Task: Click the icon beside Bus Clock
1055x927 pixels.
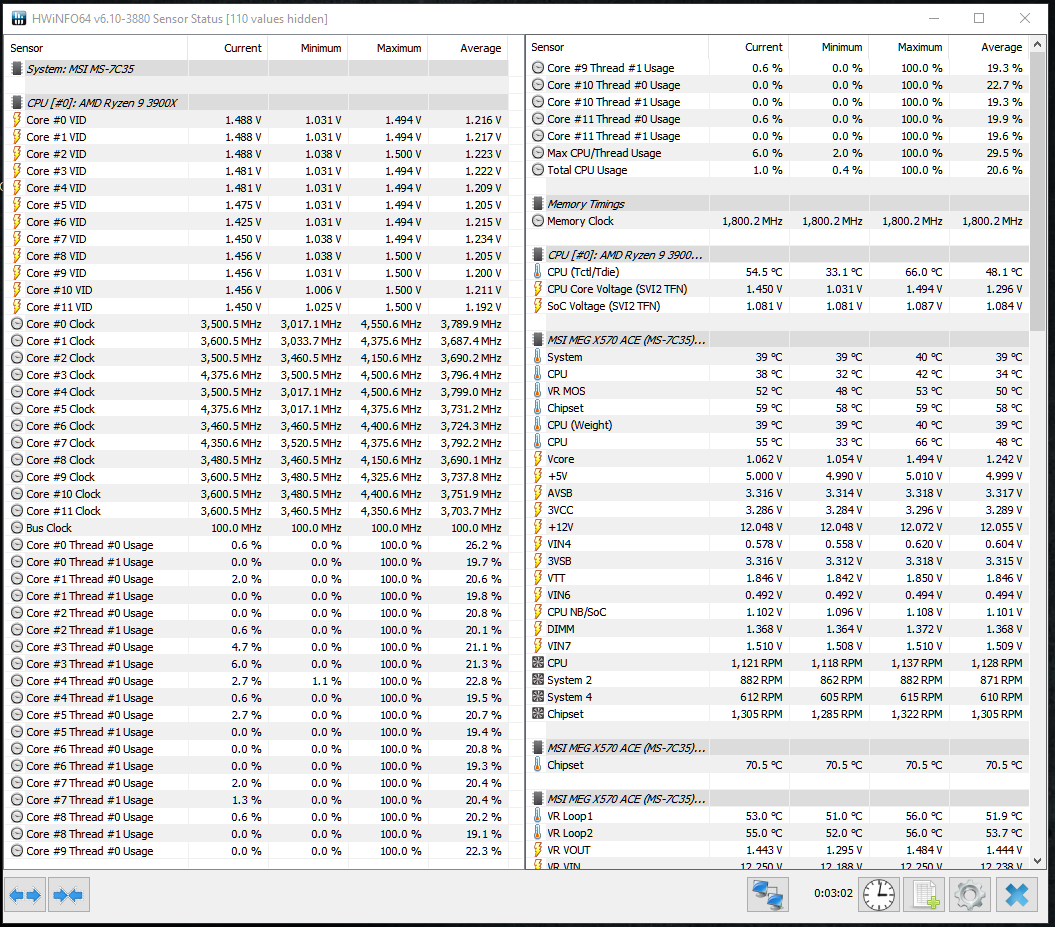Action: coord(17,528)
